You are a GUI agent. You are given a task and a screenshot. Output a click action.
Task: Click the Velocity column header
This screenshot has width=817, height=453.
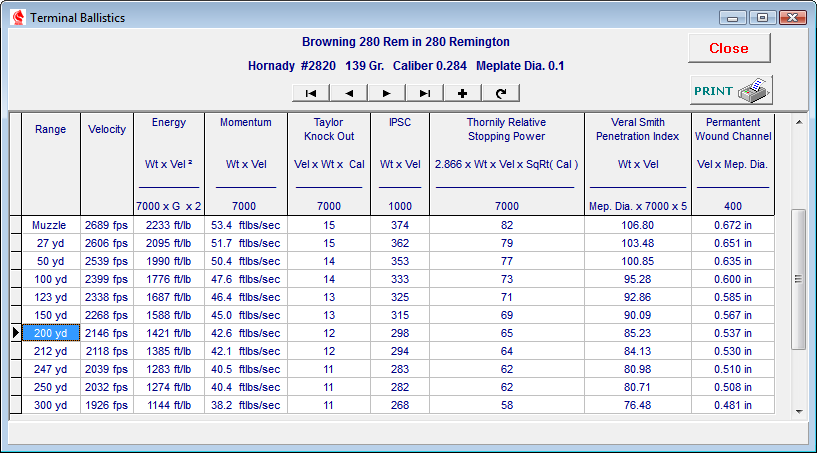107,129
